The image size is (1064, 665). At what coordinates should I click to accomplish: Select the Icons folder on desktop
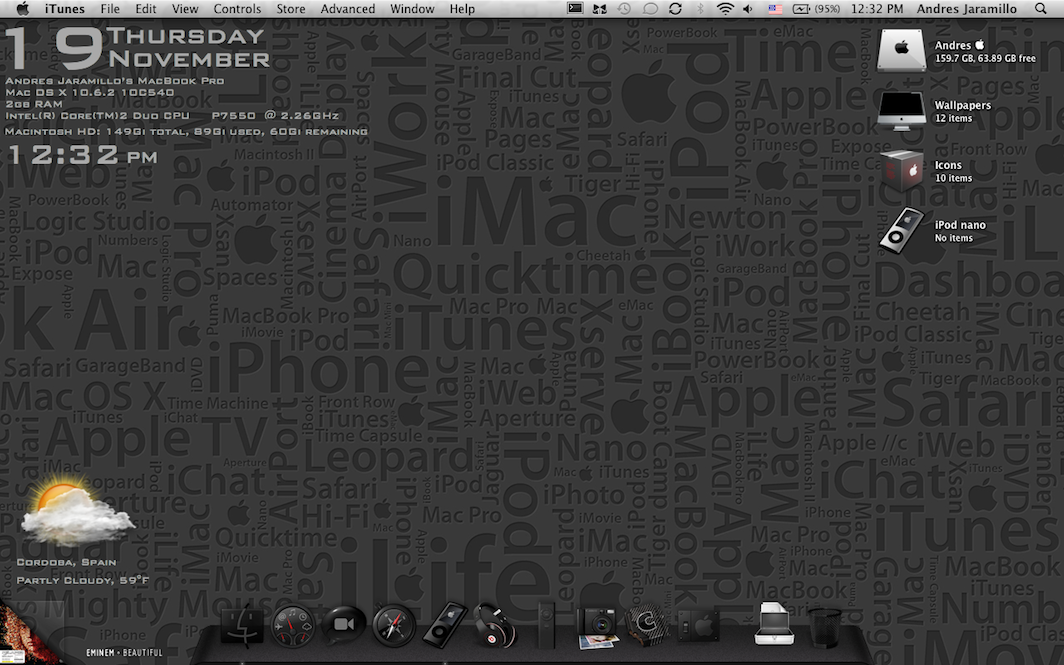pyautogui.click(x=901, y=170)
